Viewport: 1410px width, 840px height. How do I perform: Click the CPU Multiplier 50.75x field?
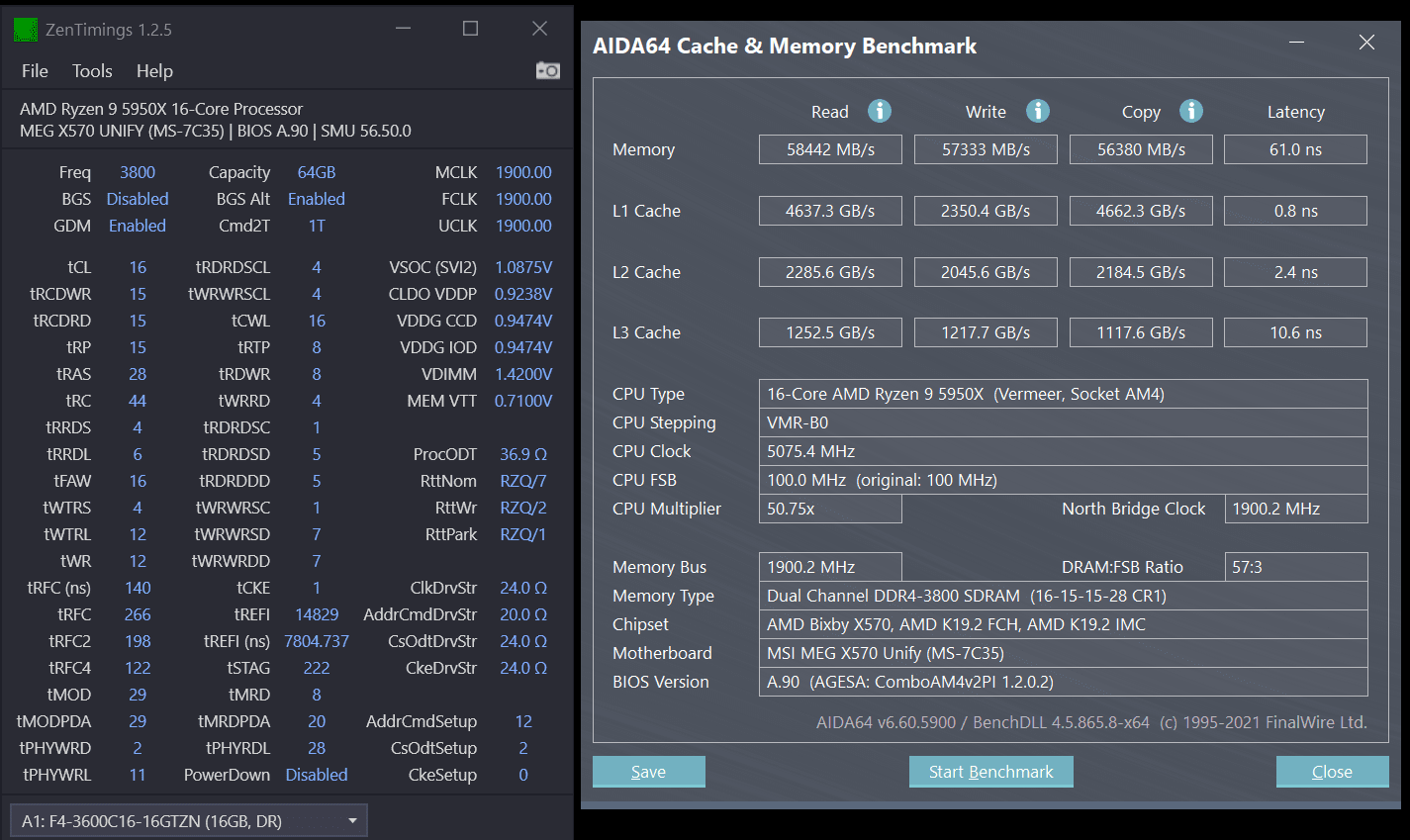pos(830,509)
